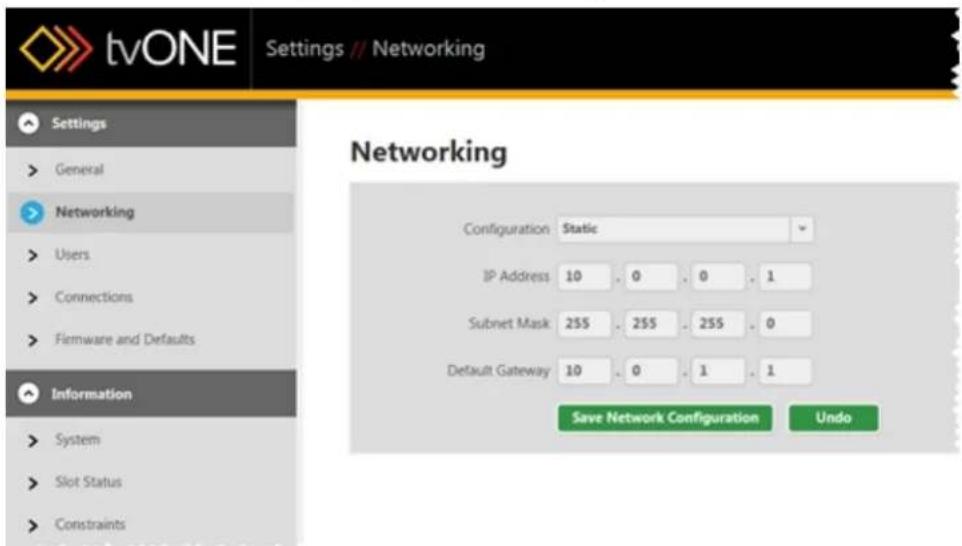The image size is (962, 546).
Task: Open the Constraints information page
Action: pyautogui.click(x=90, y=524)
